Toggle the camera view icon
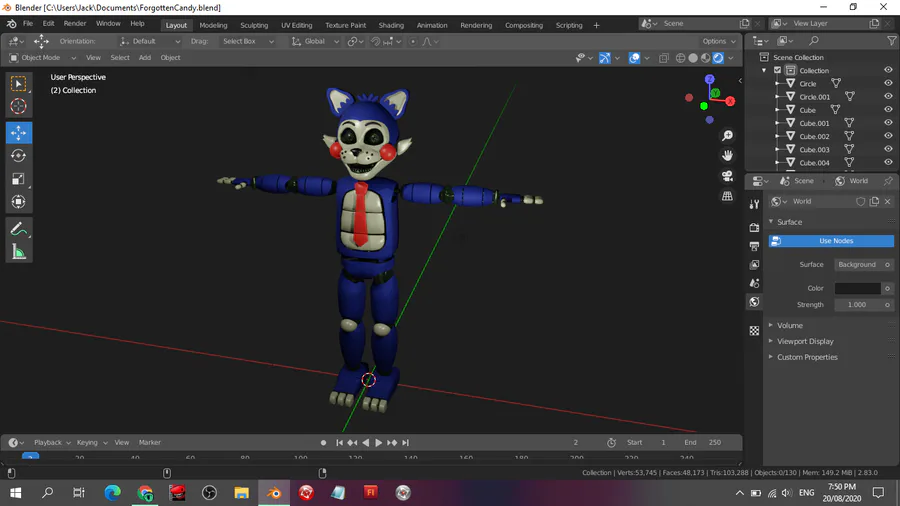Image resolution: width=900 pixels, height=506 pixels. click(727, 176)
